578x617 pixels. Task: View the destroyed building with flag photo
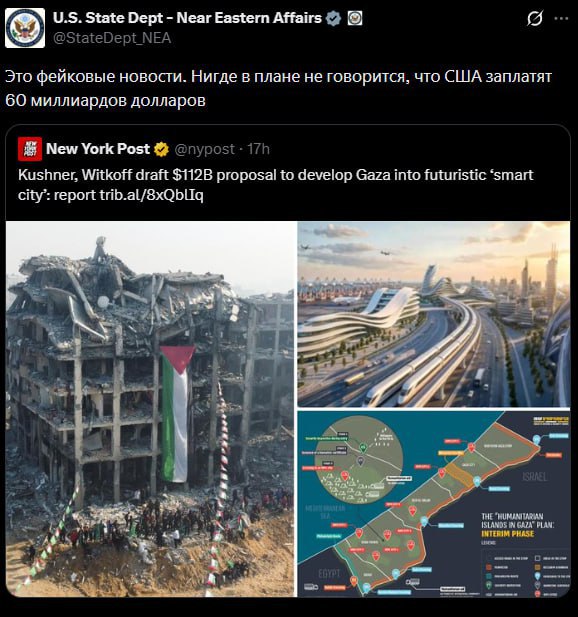pyautogui.click(x=151, y=409)
